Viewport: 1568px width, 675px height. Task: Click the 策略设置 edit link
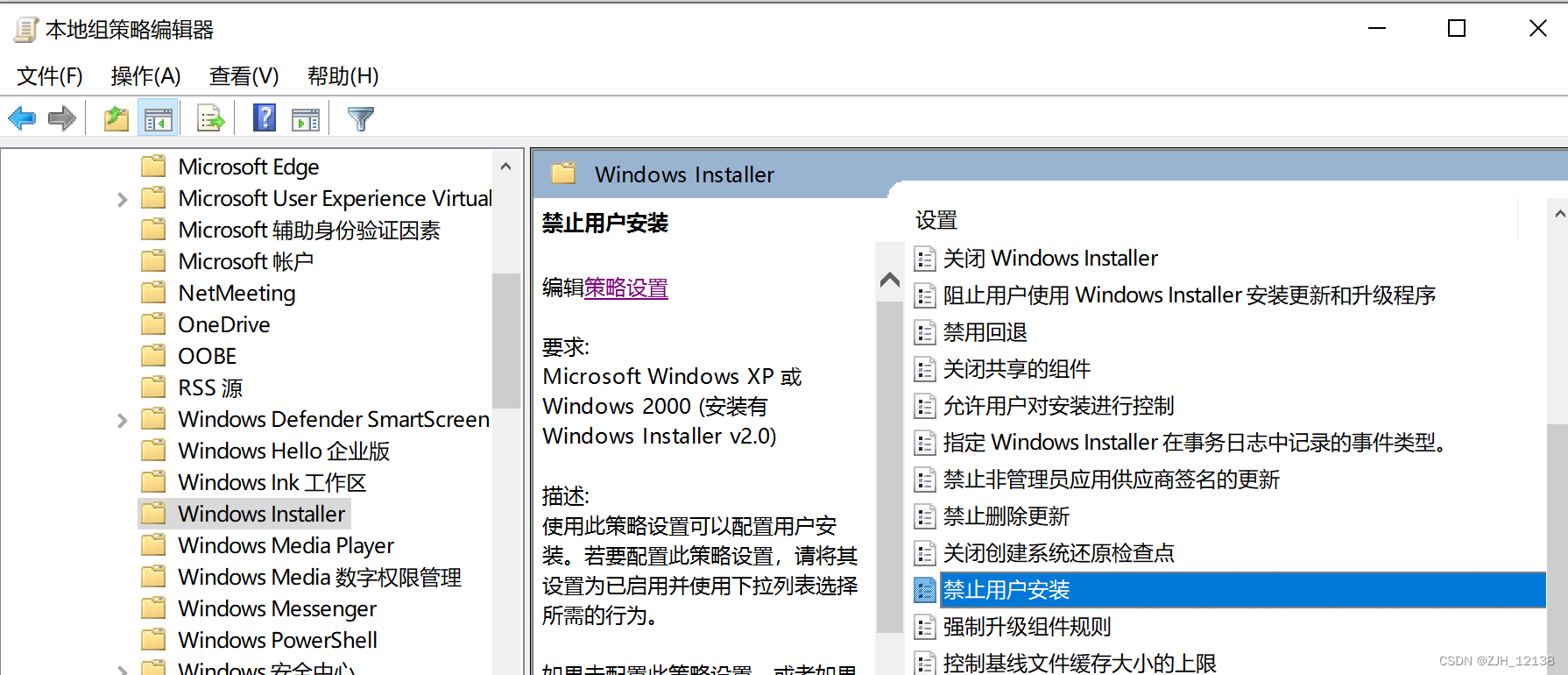[x=626, y=288]
